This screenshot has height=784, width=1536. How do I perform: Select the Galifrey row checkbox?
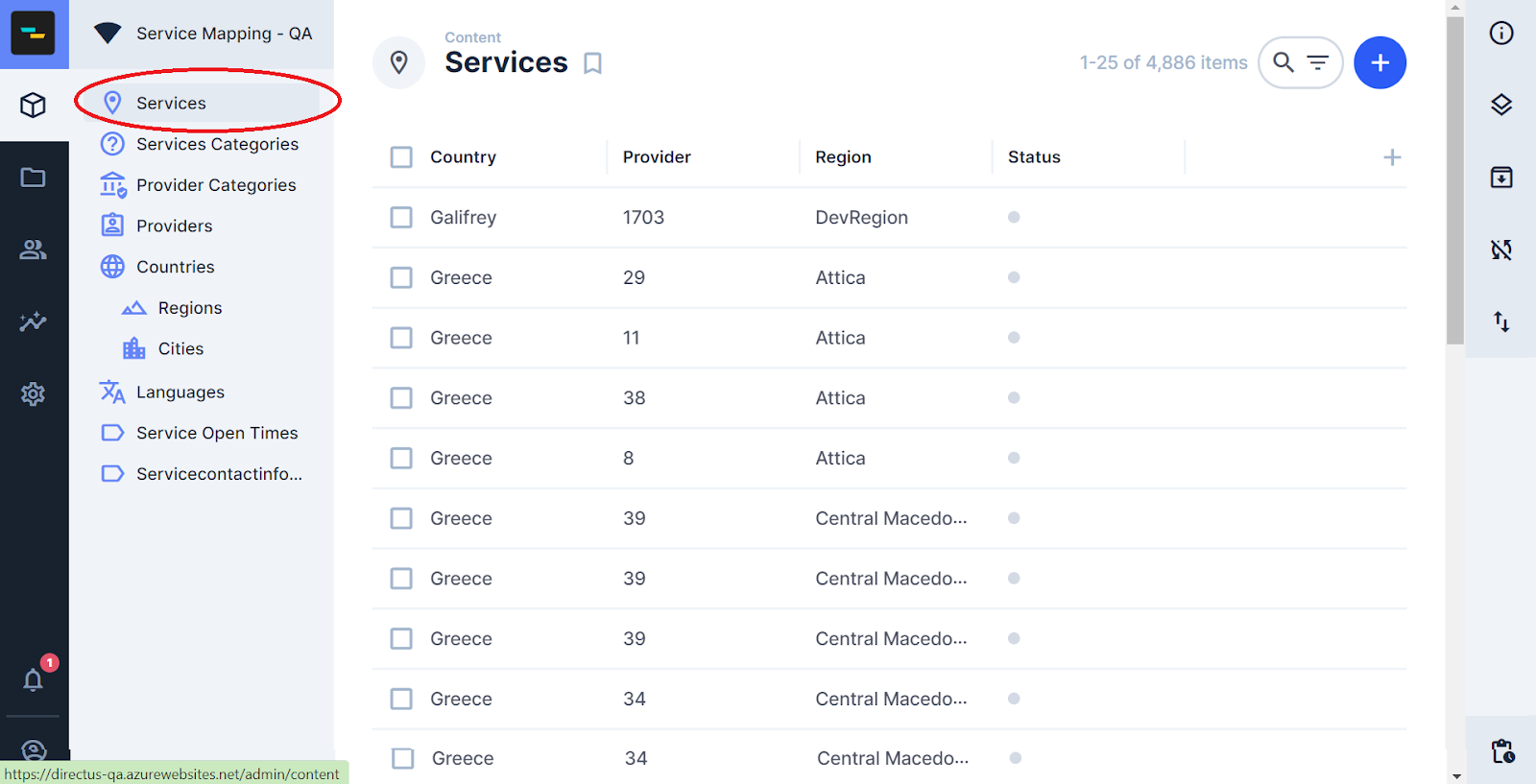(401, 218)
